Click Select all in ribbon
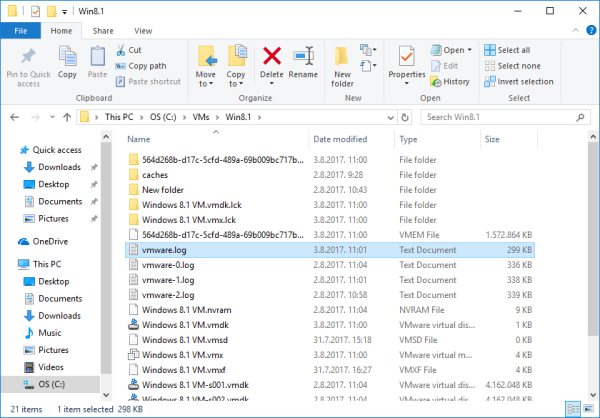600x418 pixels. click(507, 50)
